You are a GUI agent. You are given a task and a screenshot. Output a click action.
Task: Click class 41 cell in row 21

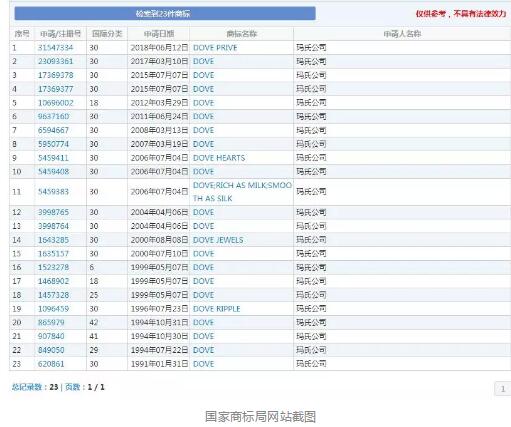pos(94,336)
